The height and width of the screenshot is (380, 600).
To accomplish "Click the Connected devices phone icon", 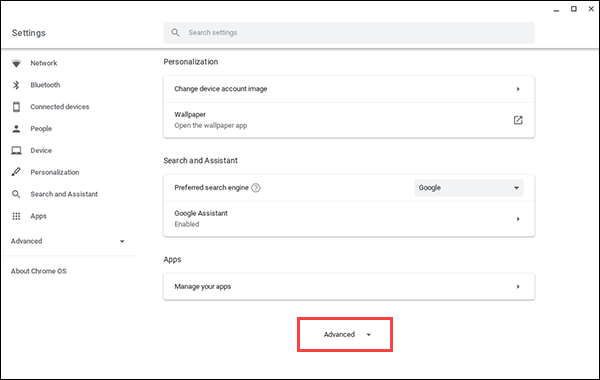I will tap(16, 107).
